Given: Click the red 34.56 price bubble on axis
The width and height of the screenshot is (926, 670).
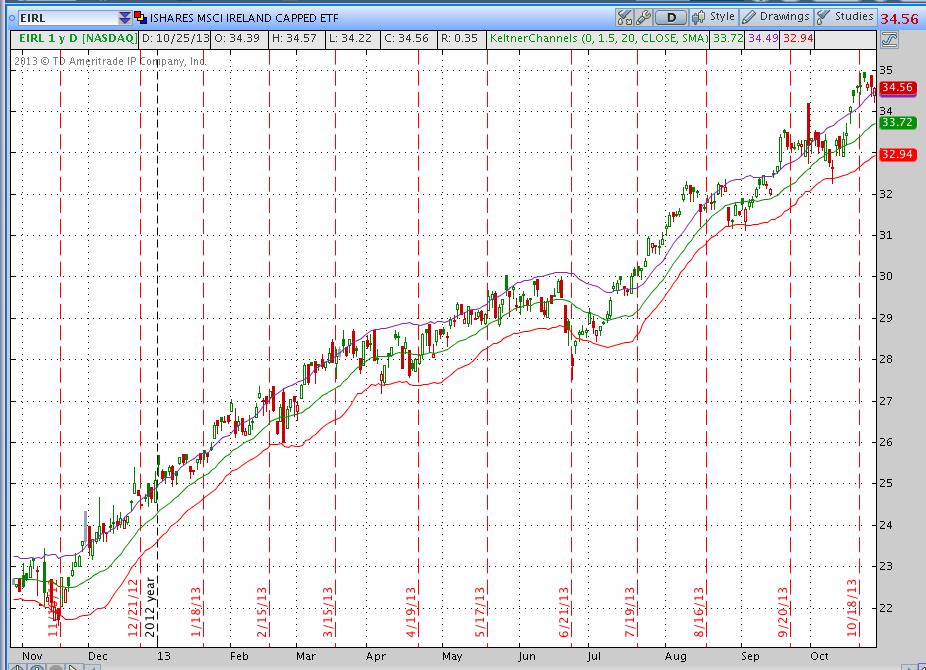Looking at the screenshot, I should pos(897,87).
